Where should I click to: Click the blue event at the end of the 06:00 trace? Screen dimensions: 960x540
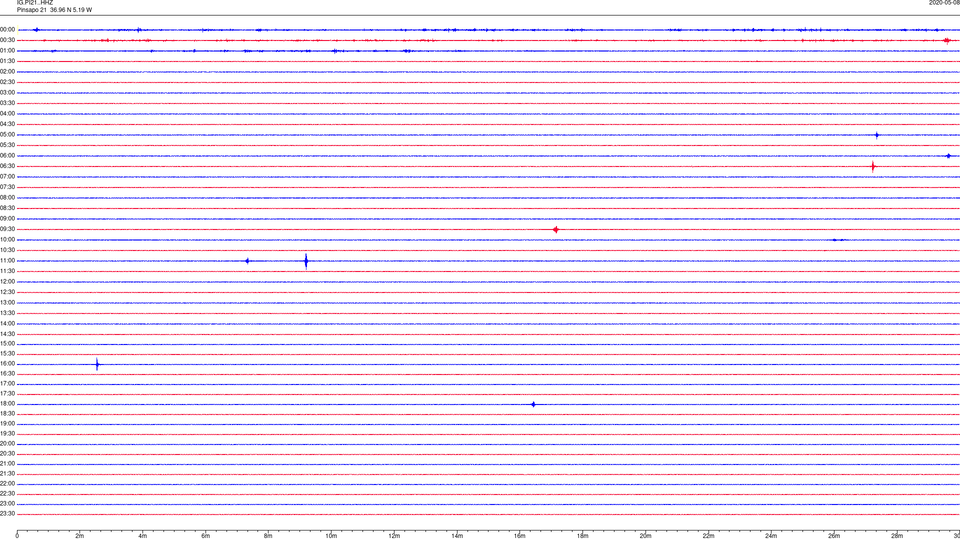(x=948, y=156)
